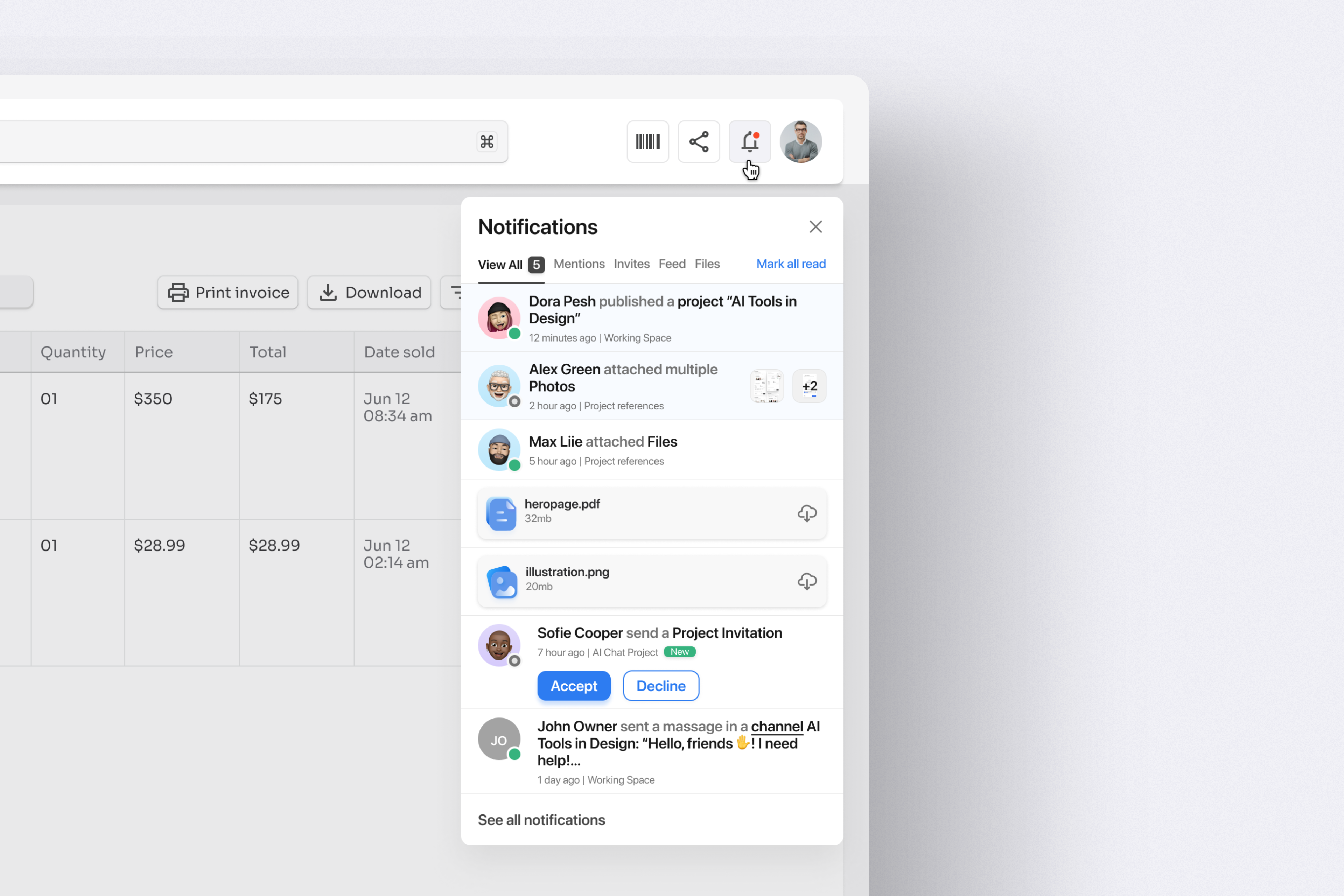Switch to the Invites tab

[631, 264]
